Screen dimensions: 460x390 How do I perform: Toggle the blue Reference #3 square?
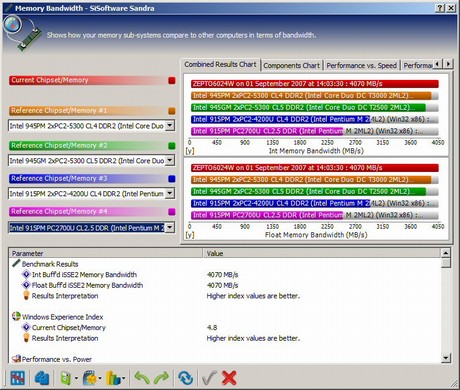[172, 179]
